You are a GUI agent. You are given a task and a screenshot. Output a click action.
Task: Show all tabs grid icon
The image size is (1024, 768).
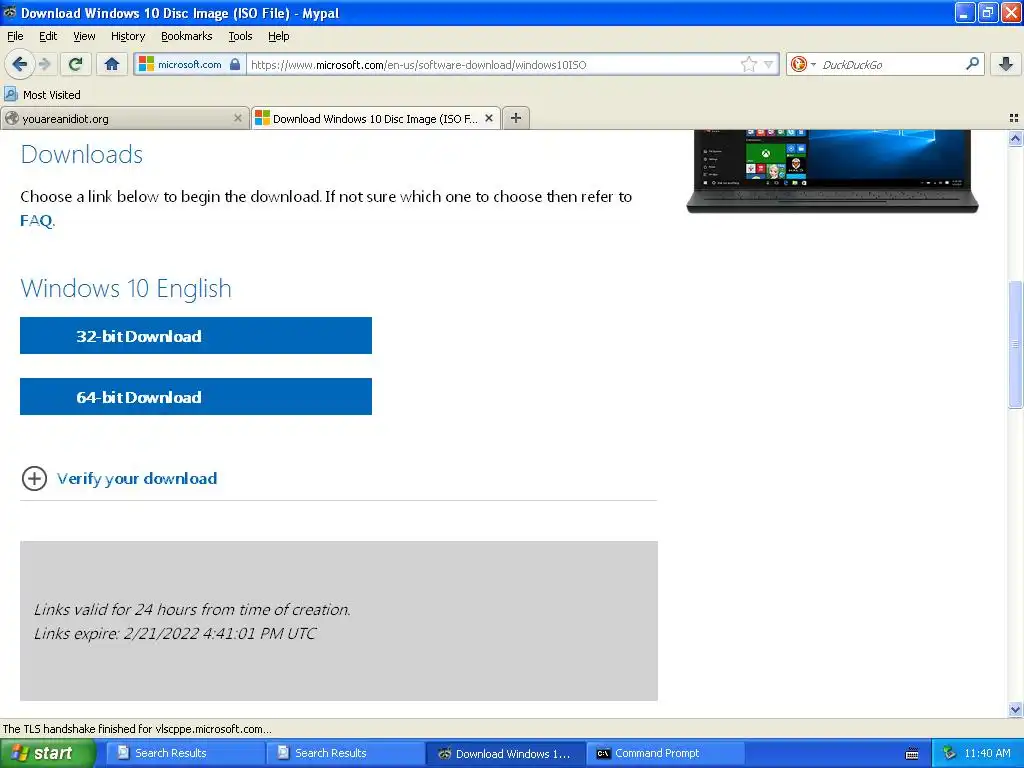click(x=1014, y=118)
